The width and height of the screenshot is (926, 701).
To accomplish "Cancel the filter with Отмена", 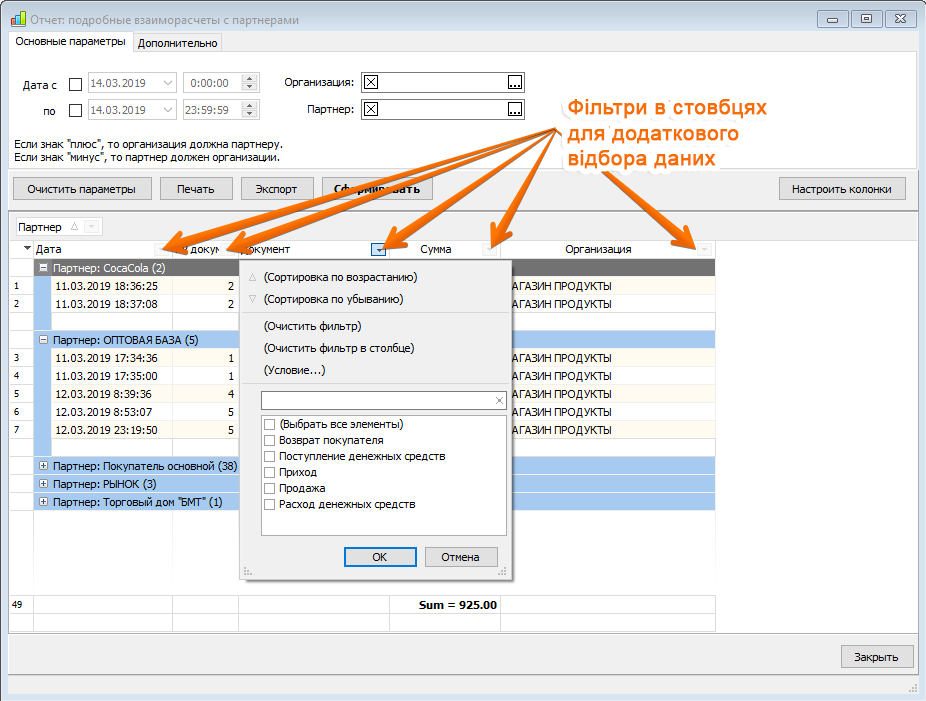I will click(x=460, y=557).
